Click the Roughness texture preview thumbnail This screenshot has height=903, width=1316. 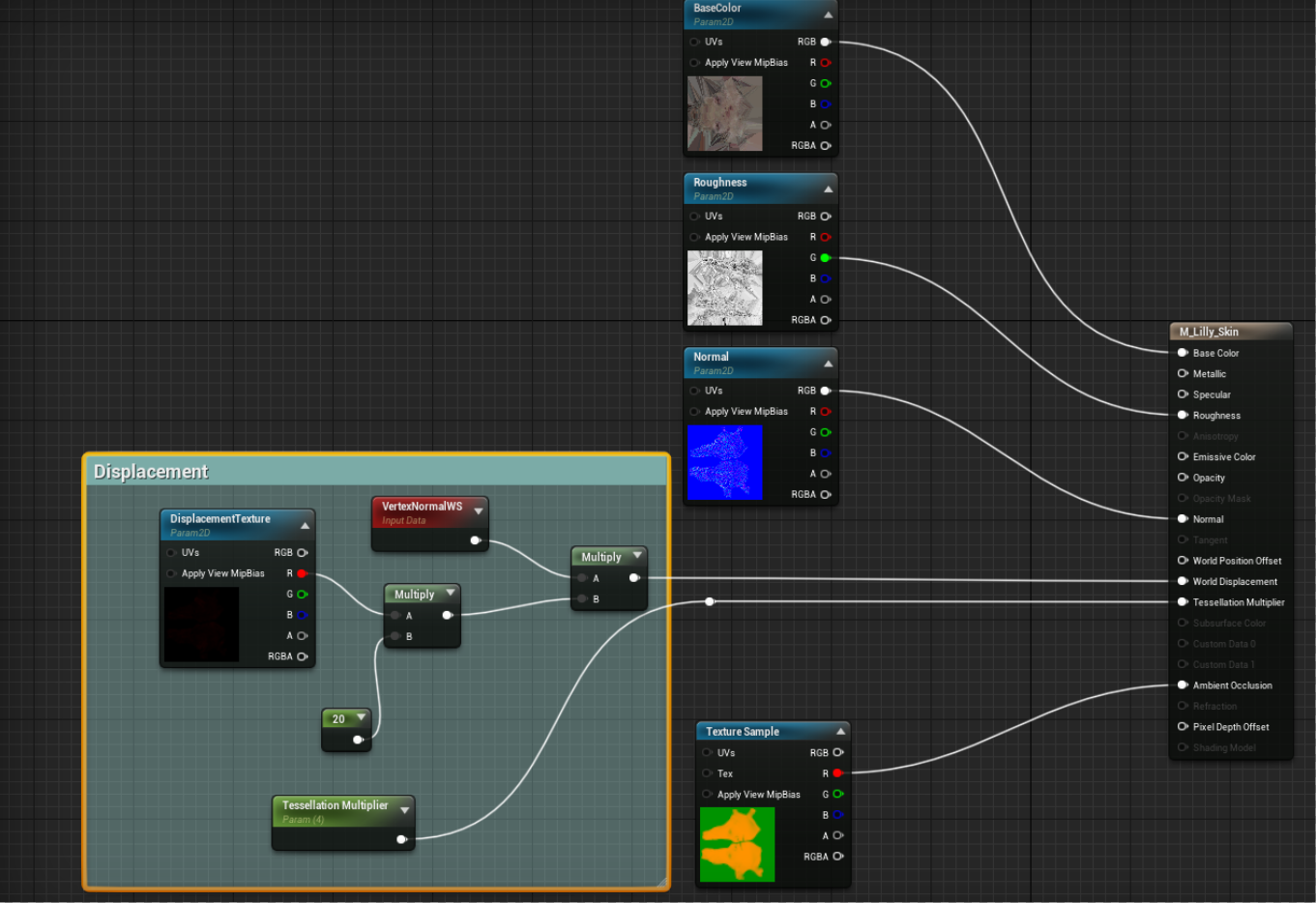coord(724,288)
